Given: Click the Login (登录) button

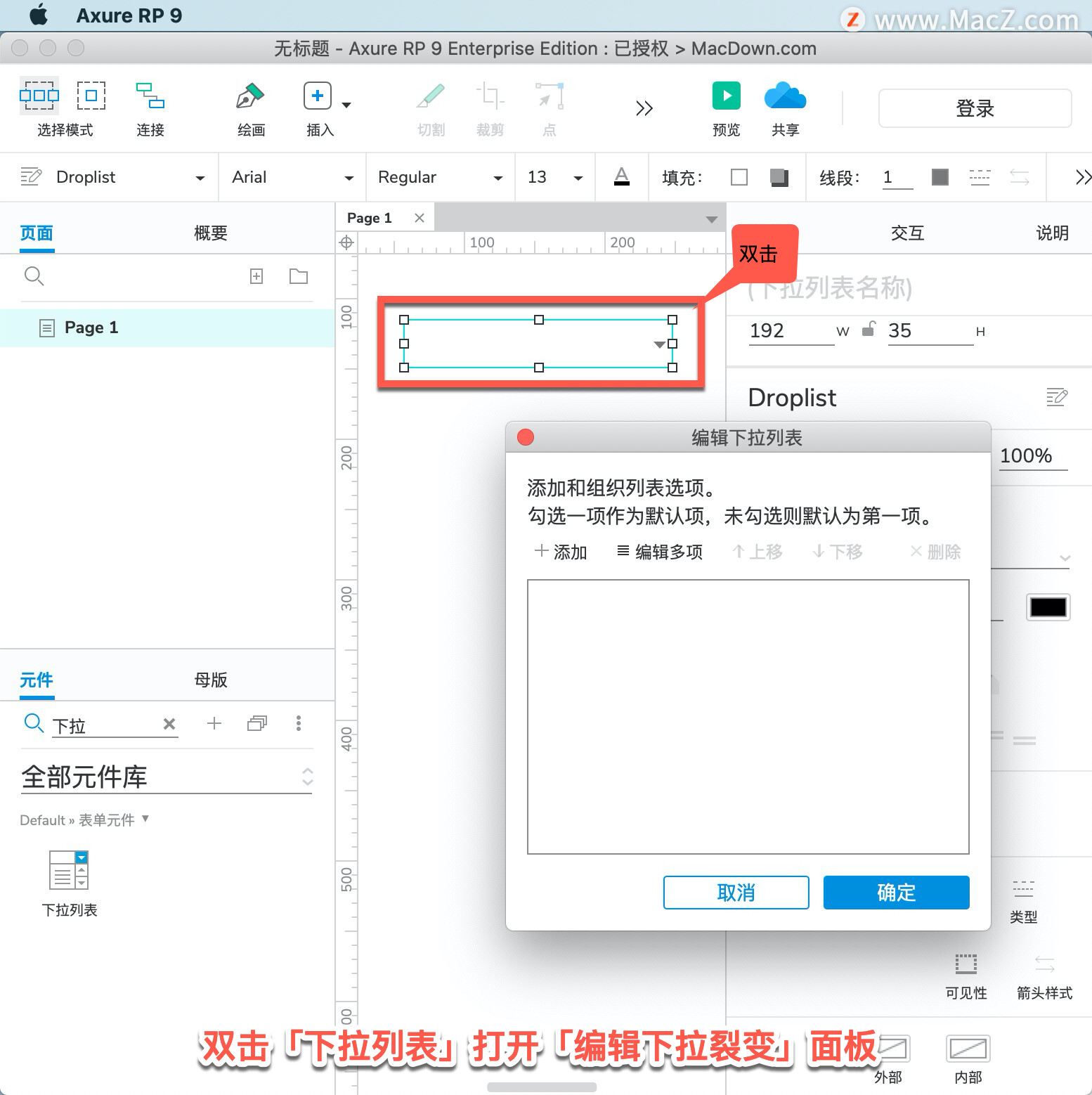Looking at the screenshot, I should click(975, 108).
